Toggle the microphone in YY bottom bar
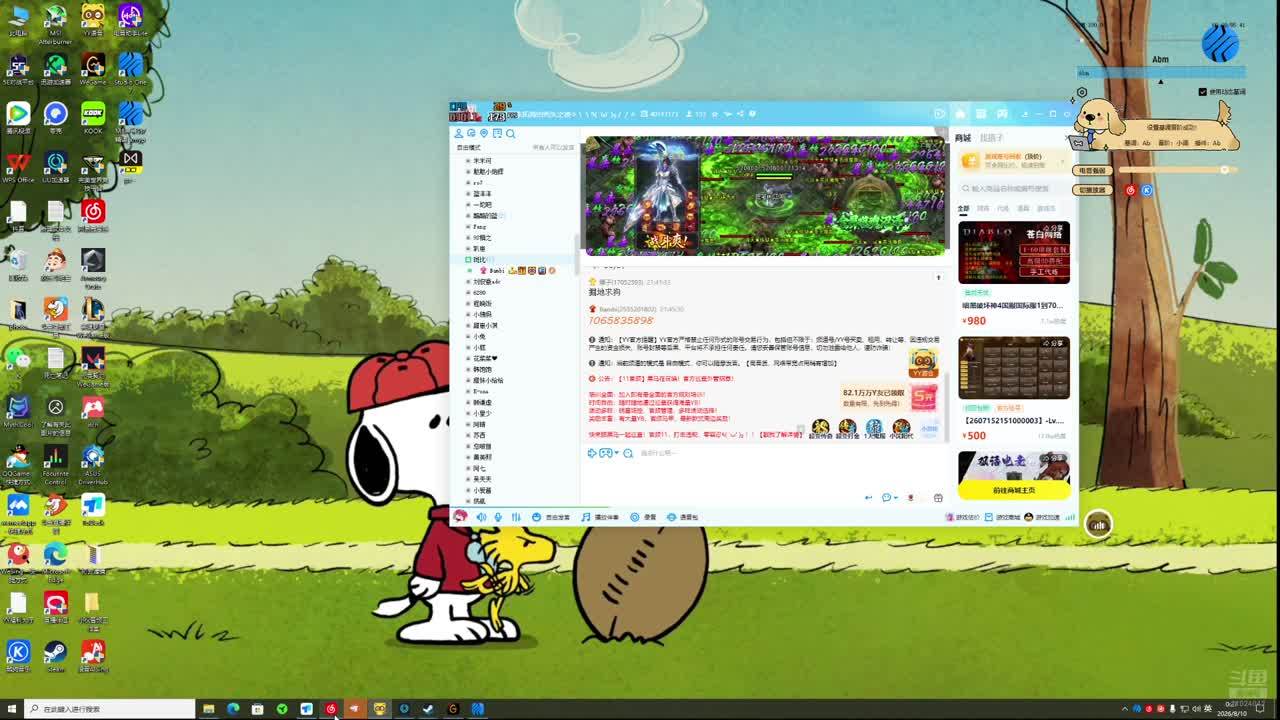The width and height of the screenshot is (1280, 720). [x=498, y=517]
